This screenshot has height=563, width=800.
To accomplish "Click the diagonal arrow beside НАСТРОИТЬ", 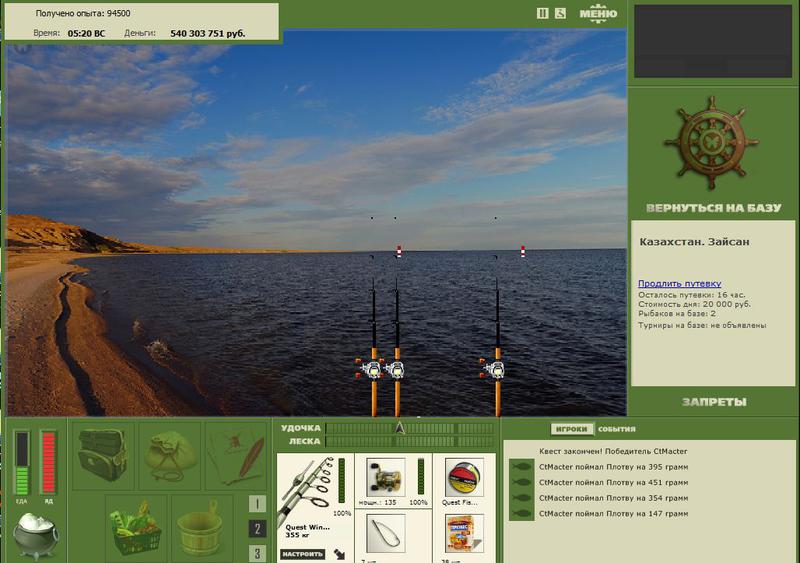I will [x=339, y=554].
